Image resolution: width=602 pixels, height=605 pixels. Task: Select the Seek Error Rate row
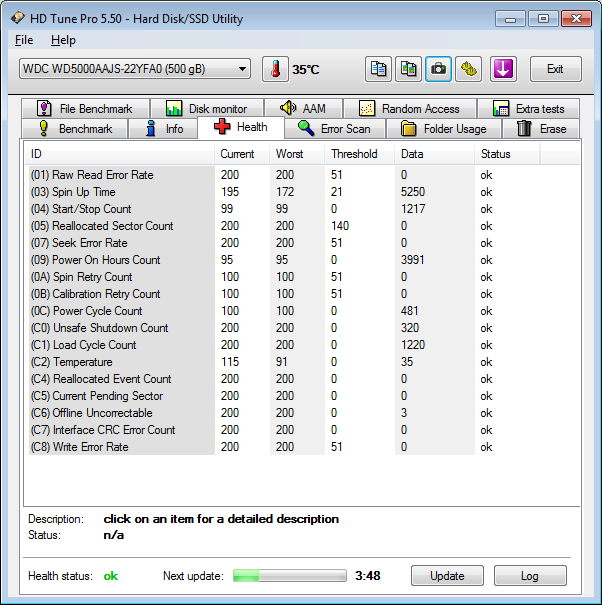click(304, 243)
